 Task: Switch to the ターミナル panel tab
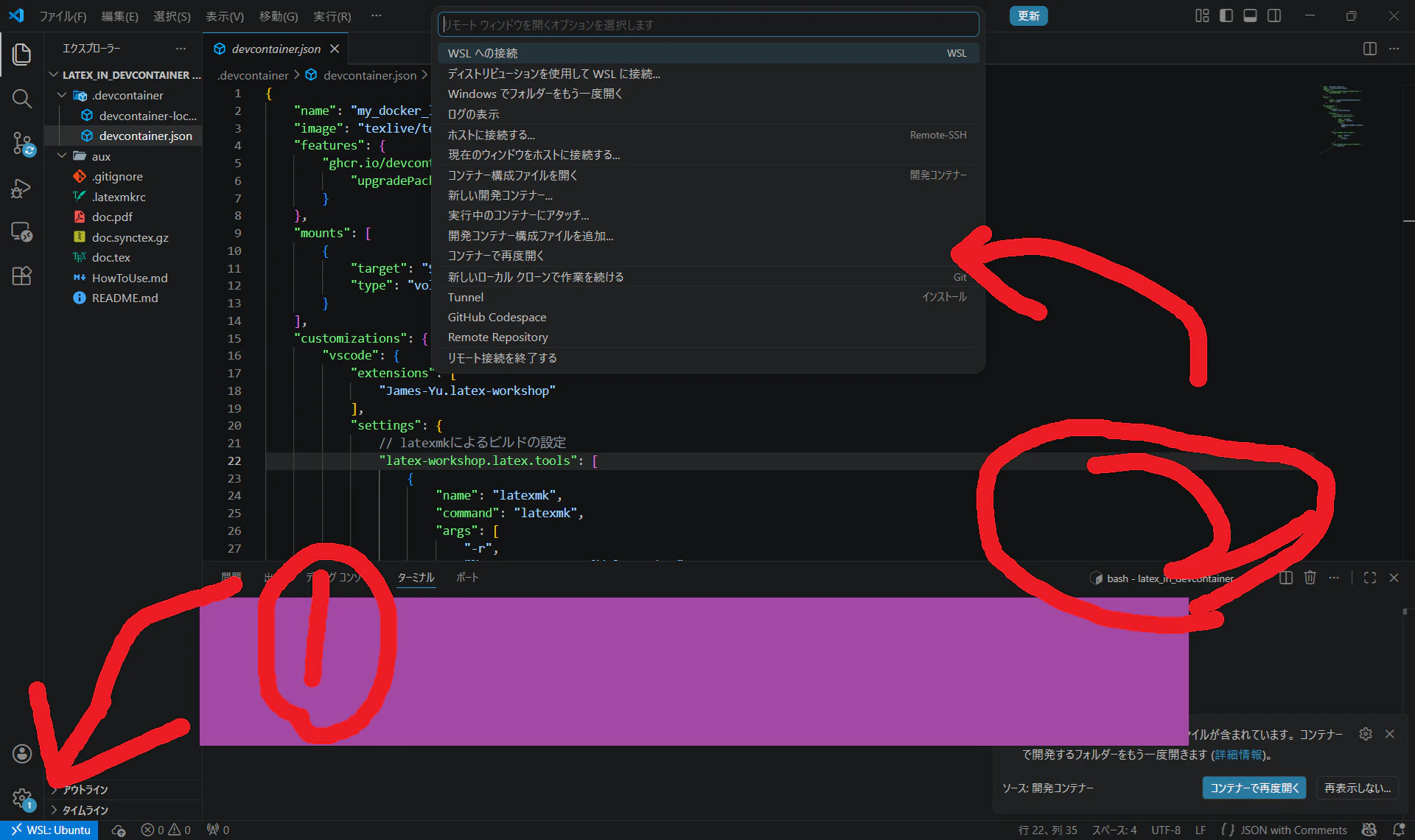416,578
